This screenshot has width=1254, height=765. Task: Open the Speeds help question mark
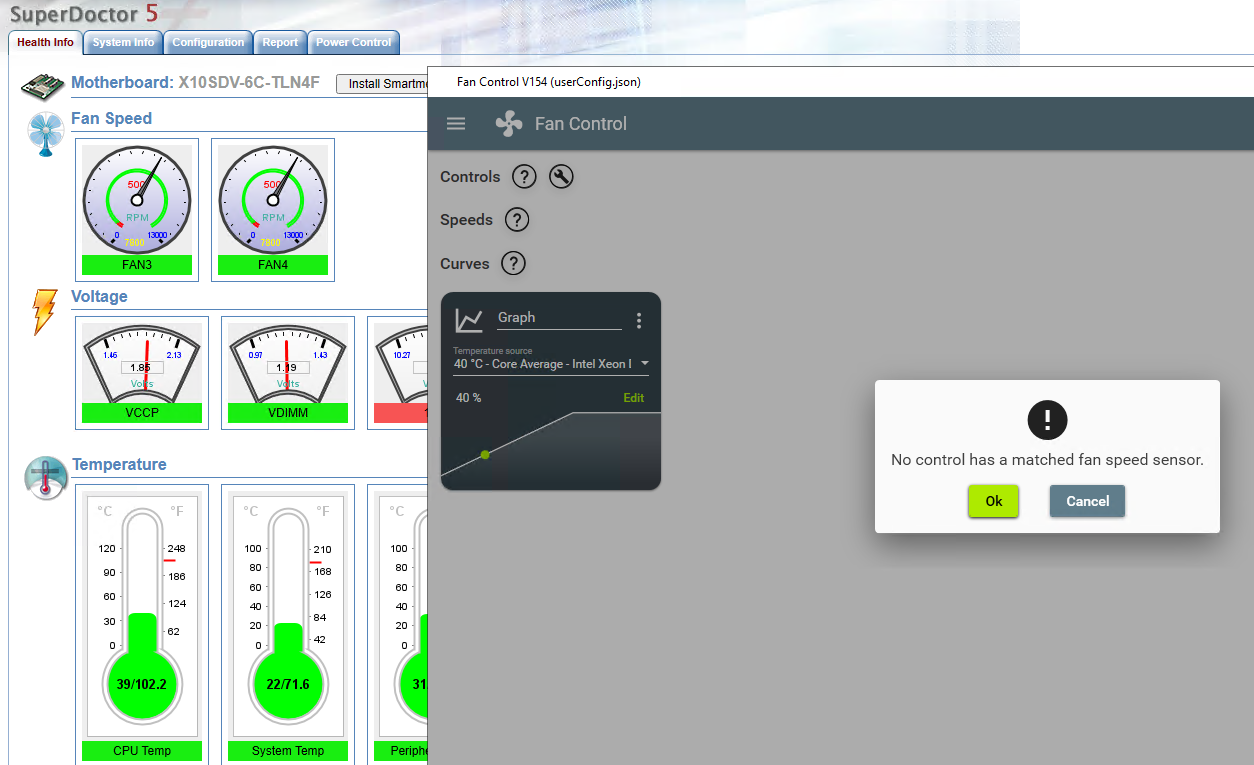coord(517,220)
